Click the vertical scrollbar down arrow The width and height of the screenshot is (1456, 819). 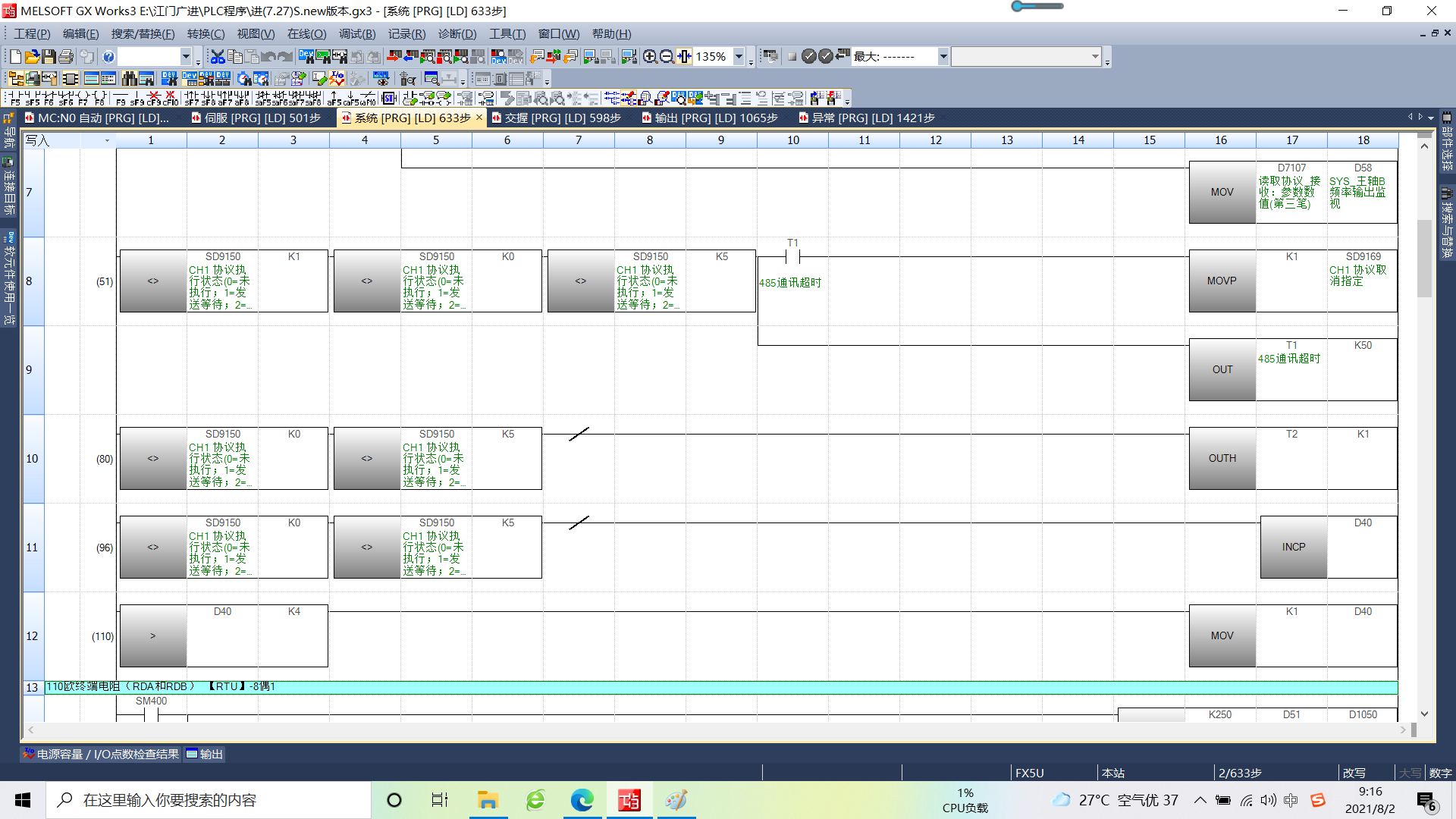pyautogui.click(x=1424, y=714)
